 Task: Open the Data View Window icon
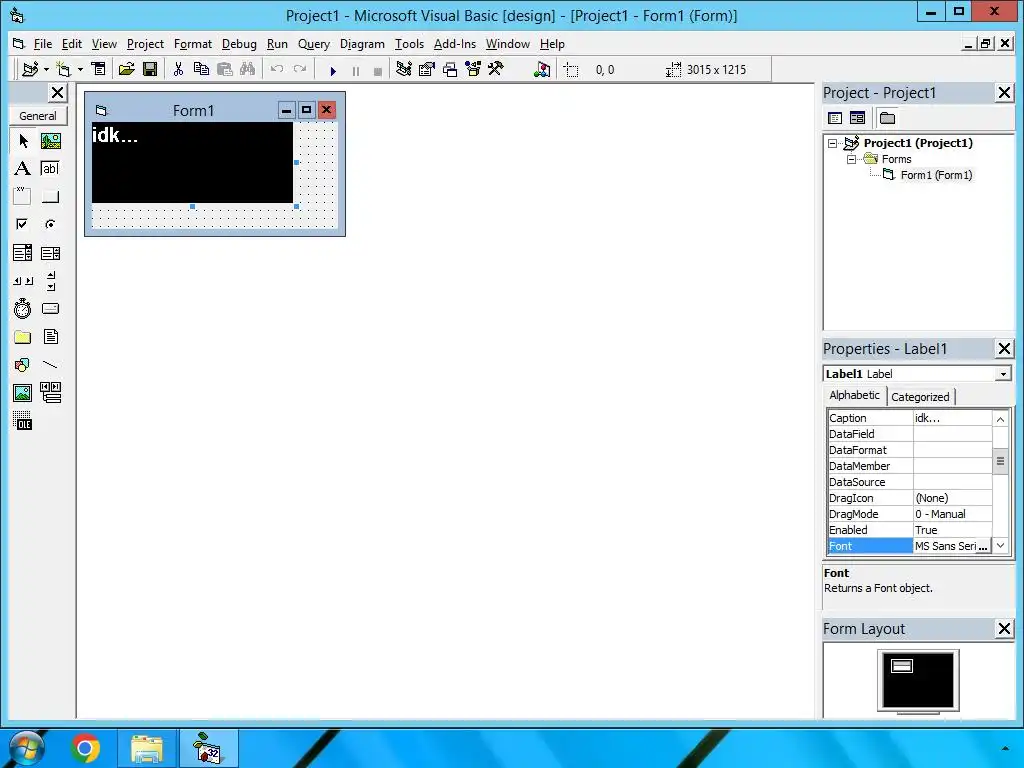542,69
